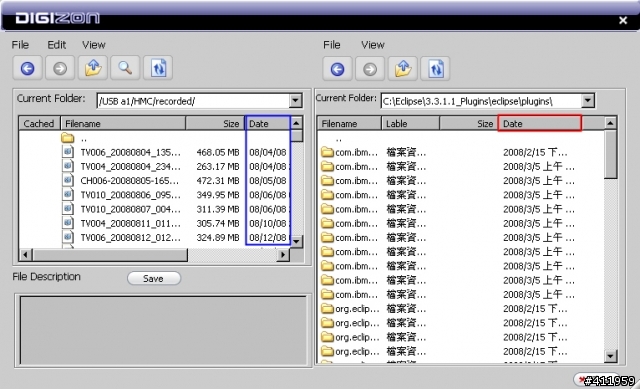Click size value 472.31 MB
640x389 pixels.
pos(218,180)
